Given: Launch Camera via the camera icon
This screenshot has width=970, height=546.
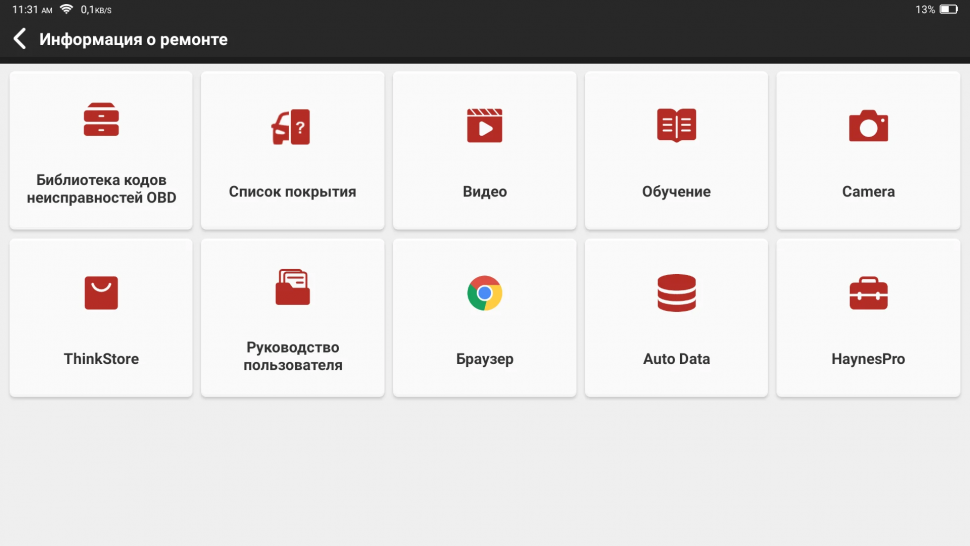Looking at the screenshot, I should (x=868, y=126).
